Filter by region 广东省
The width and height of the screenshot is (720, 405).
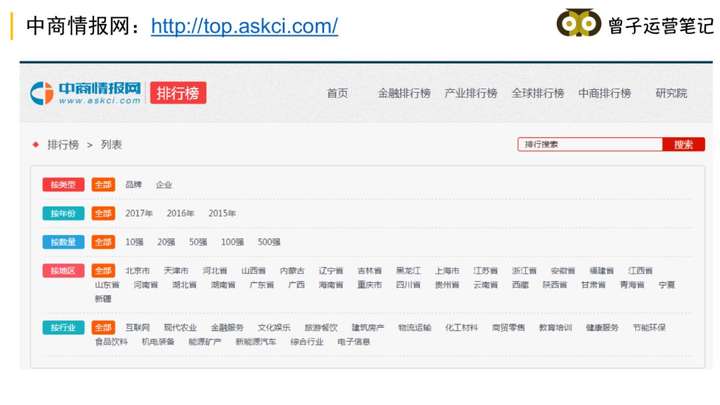click(262, 285)
